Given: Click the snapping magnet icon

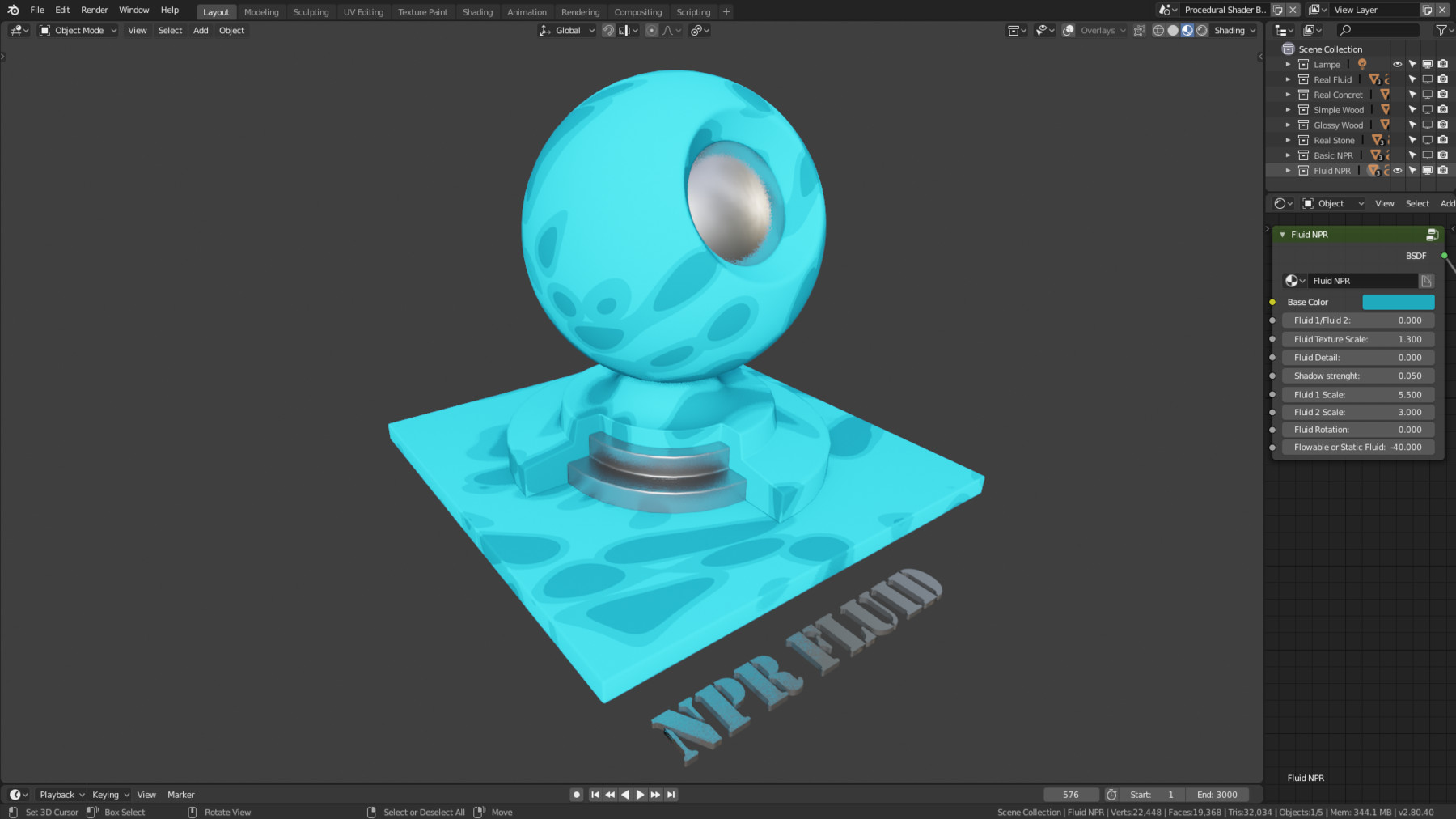Looking at the screenshot, I should (608, 30).
